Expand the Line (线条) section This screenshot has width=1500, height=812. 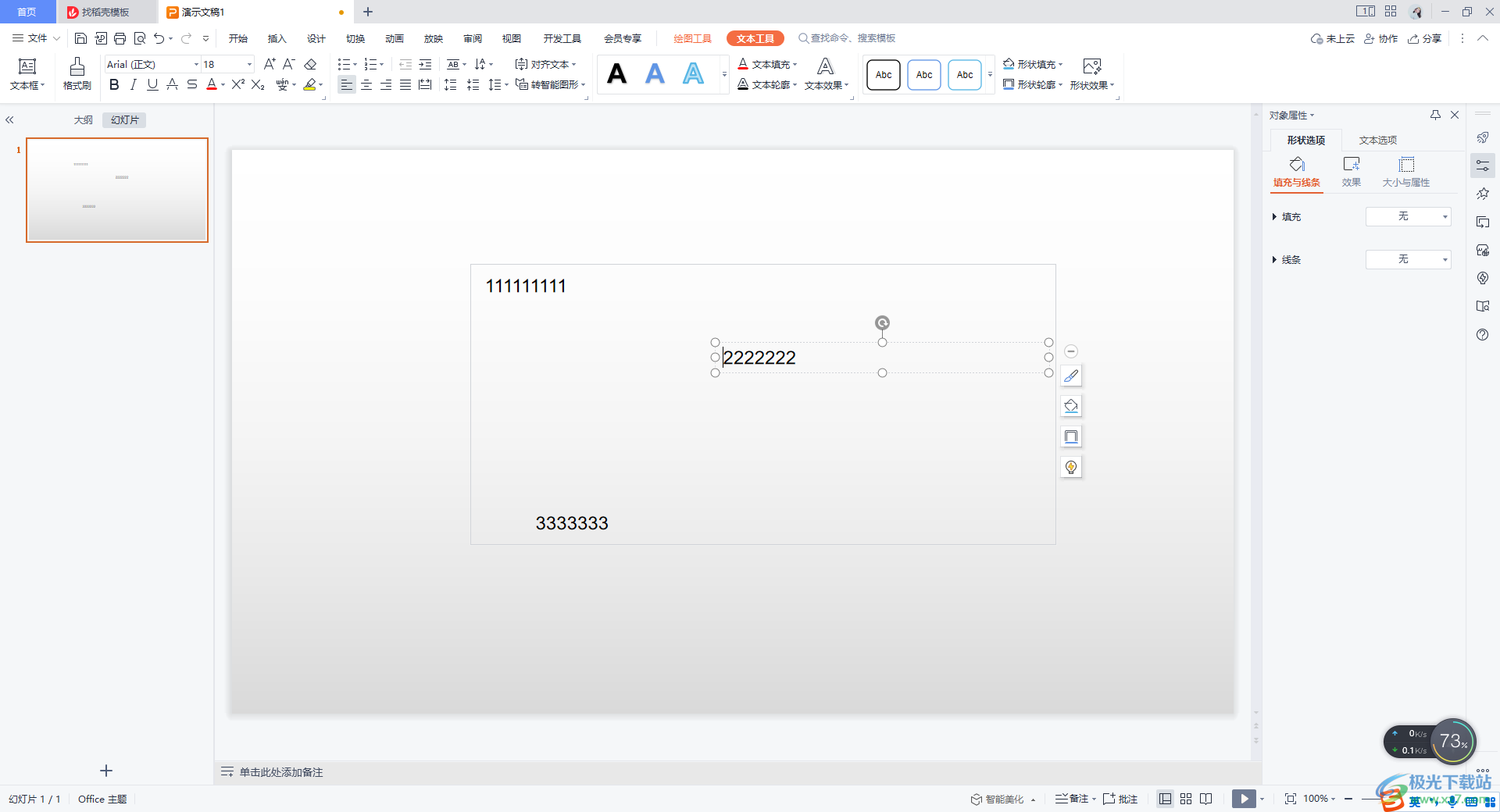click(x=1274, y=259)
